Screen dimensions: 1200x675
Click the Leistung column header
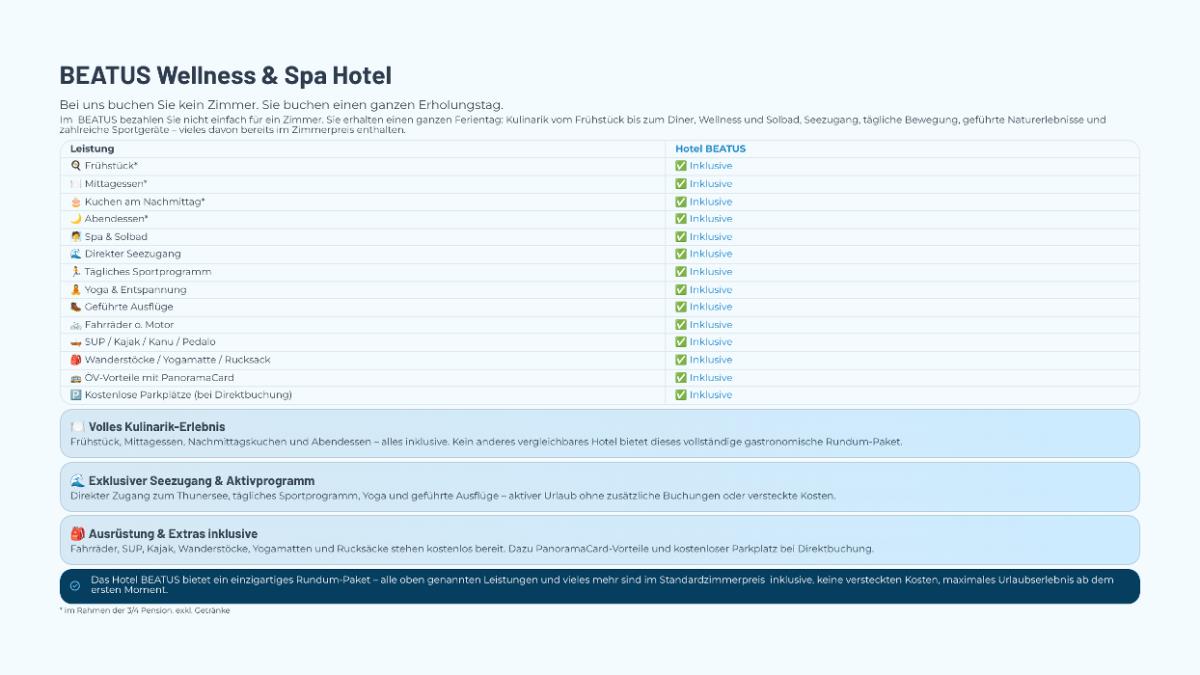[x=92, y=149]
